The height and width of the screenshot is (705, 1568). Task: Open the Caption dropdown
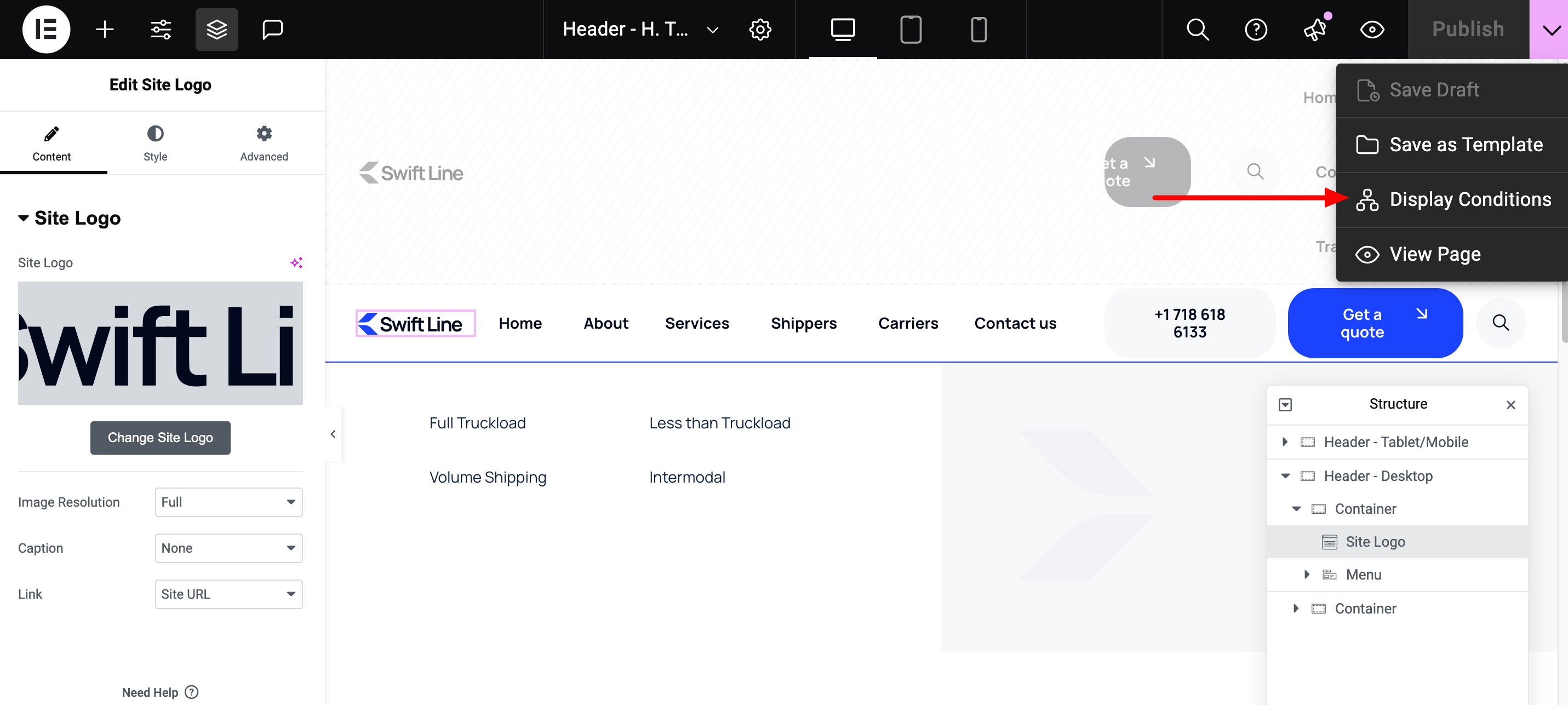[228, 548]
